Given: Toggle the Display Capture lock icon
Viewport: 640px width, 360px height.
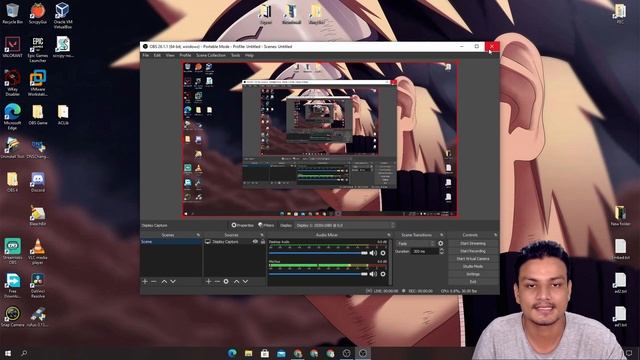Looking at the screenshot, I should point(262,242).
